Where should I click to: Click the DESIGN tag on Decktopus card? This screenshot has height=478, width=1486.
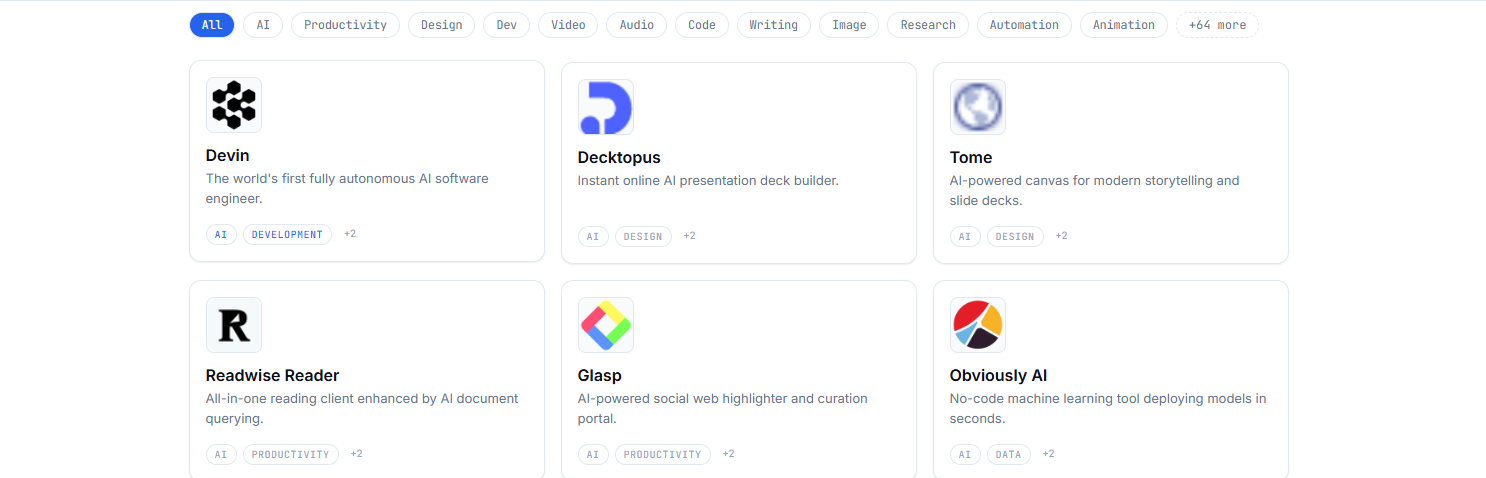point(643,236)
